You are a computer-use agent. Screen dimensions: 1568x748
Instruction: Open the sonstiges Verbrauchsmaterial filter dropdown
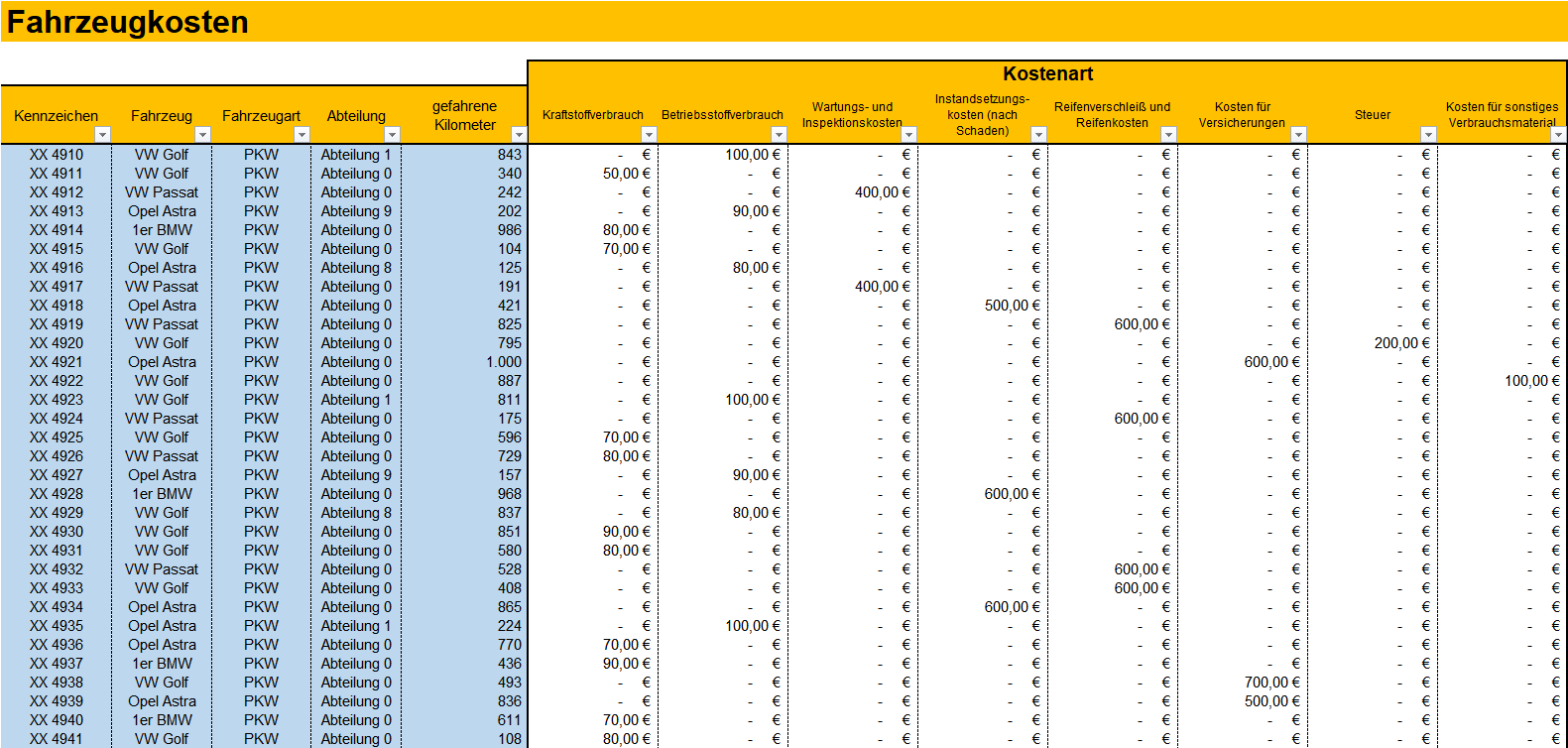click(x=1558, y=134)
